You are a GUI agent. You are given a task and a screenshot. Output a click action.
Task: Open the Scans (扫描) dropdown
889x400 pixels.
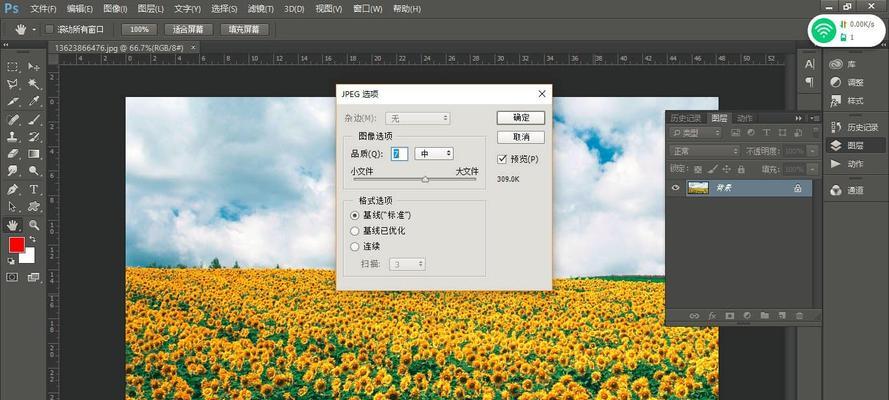(x=407, y=264)
